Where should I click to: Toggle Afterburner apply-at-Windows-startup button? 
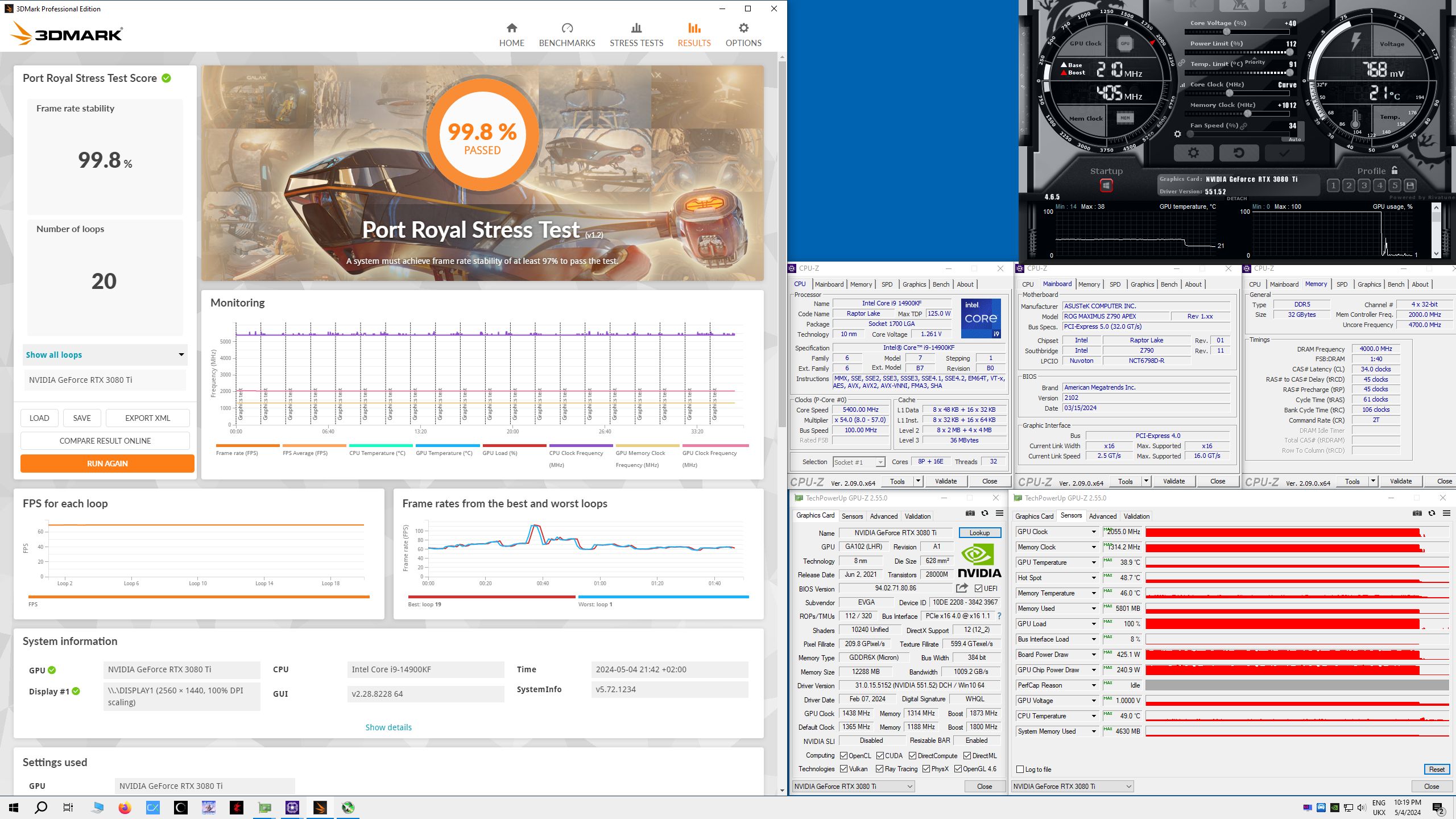(x=1106, y=185)
